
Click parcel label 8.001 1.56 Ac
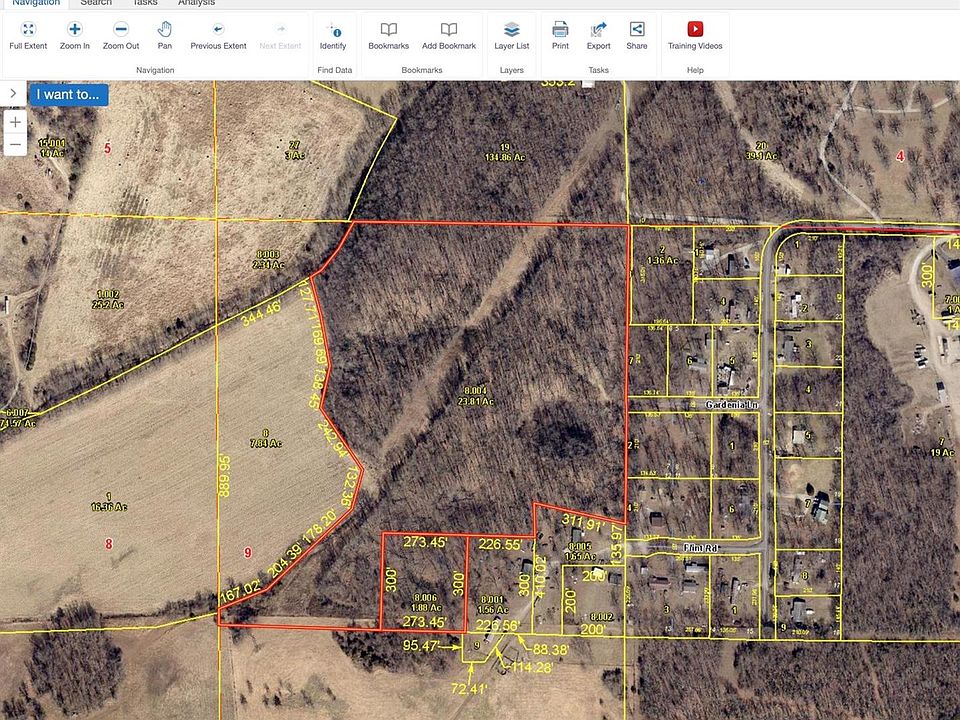(x=493, y=605)
